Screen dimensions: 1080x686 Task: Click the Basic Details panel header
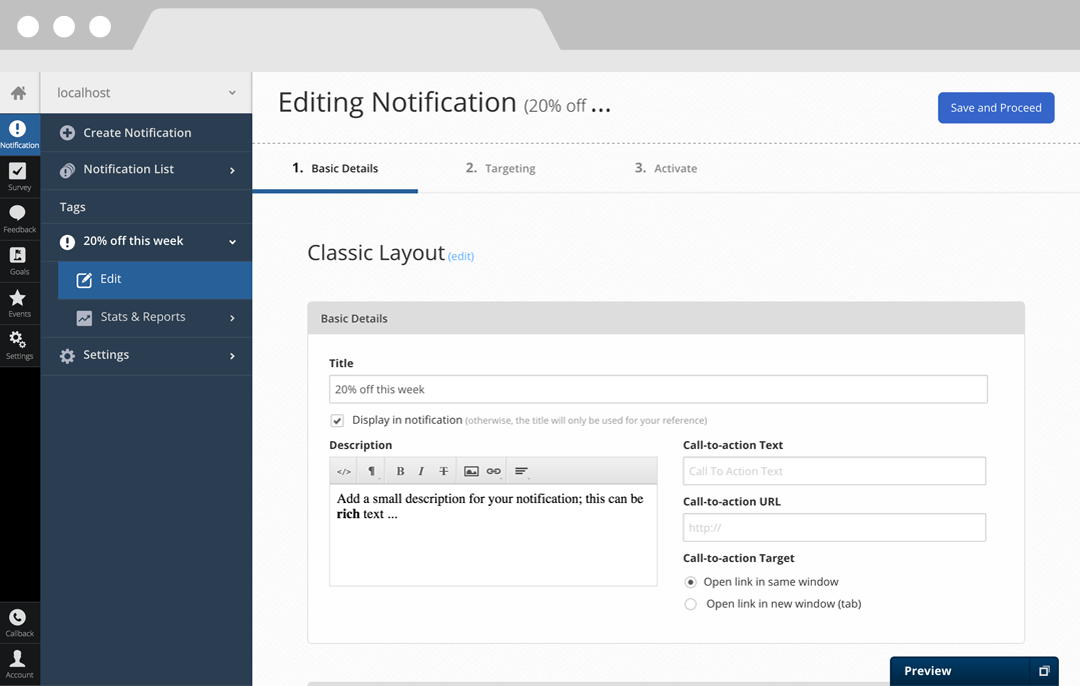[666, 318]
